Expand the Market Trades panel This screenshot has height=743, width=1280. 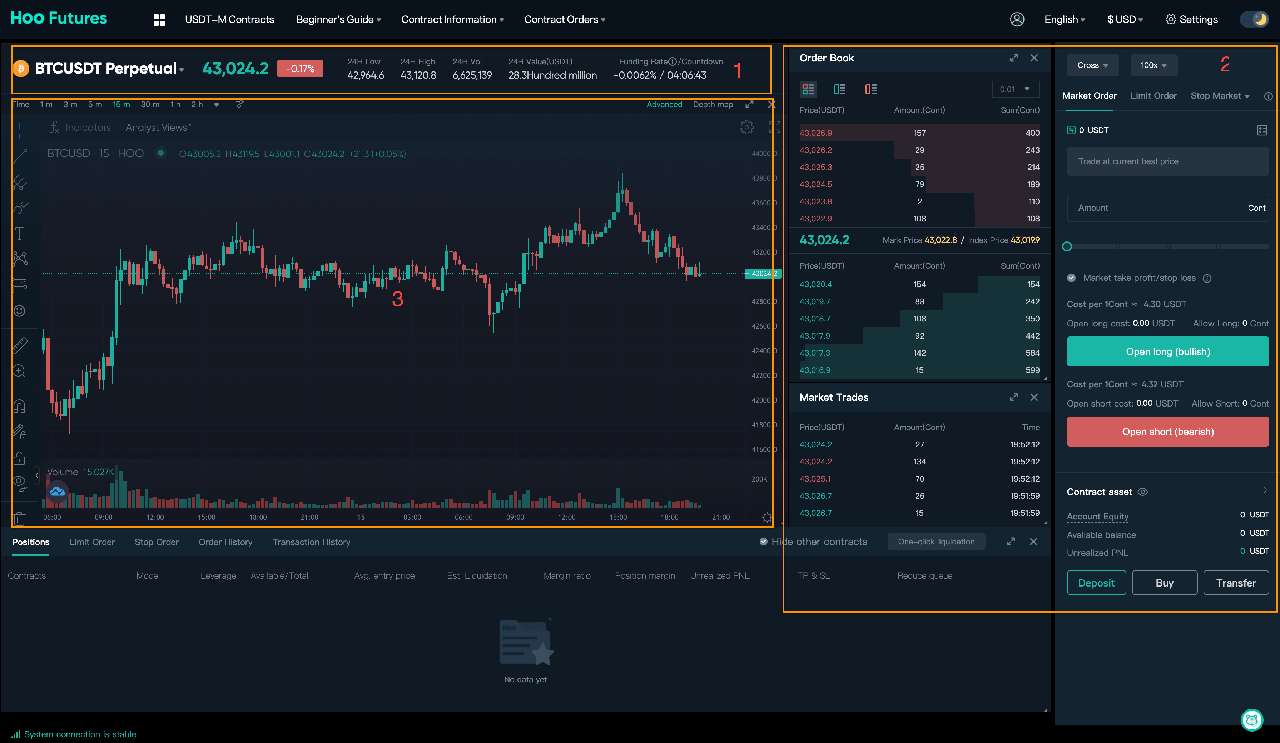[x=1014, y=397]
